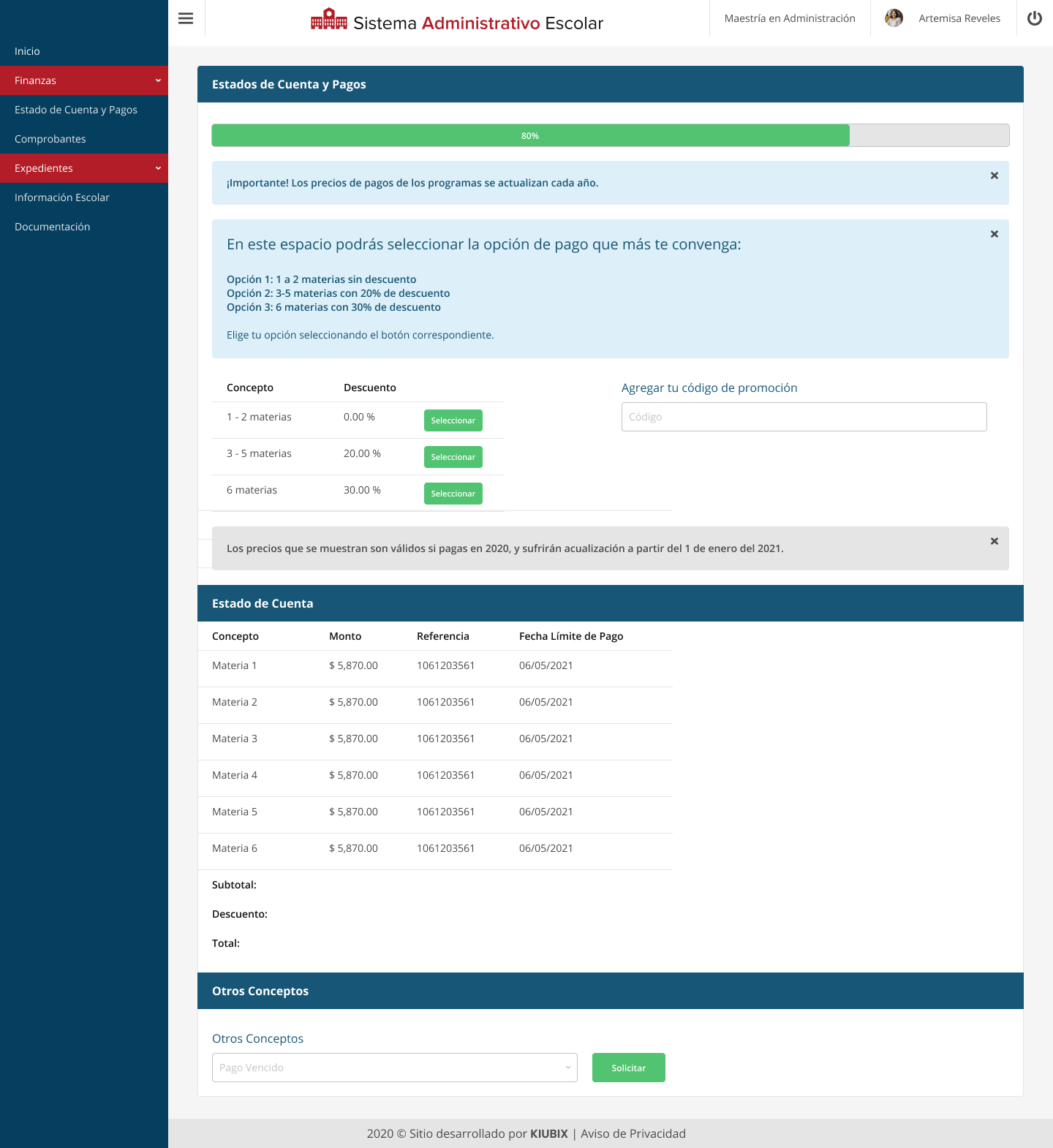The width and height of the screenshot is (1053, 1148).
Task: Select the 6 materias 30% discount
Action: [x=453, y=494]
